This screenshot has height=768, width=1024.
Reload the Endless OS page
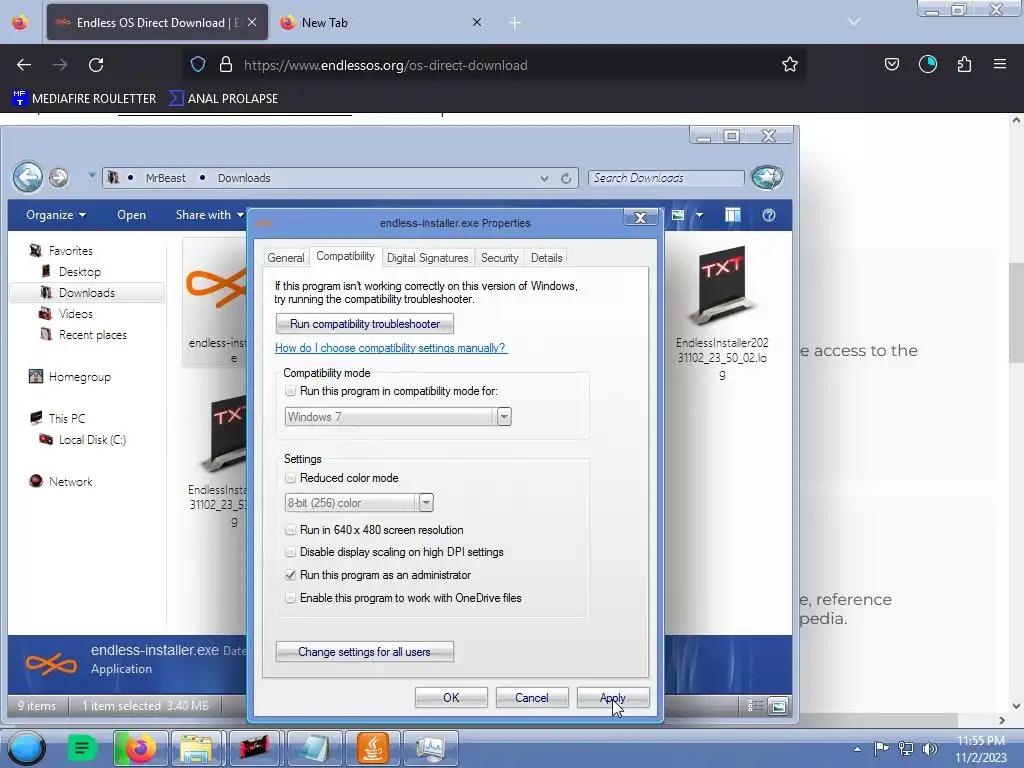coord(96,65)
